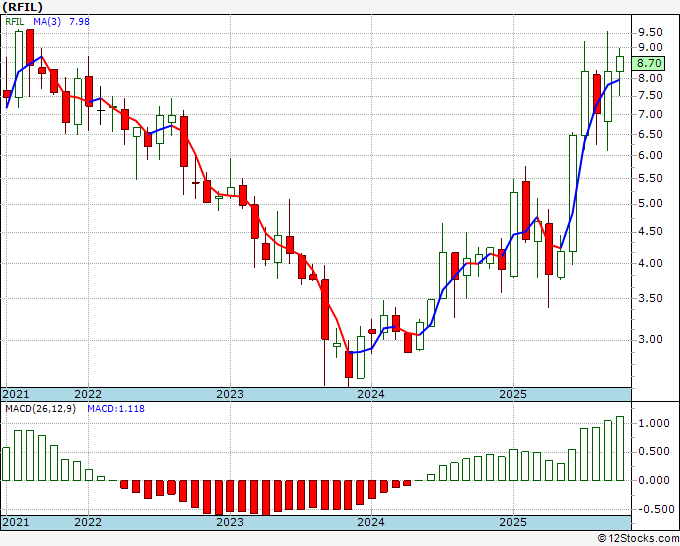Click the 3.50 price axis label
The height and width of the screenshot is (546, 680).
pos(650,298)
